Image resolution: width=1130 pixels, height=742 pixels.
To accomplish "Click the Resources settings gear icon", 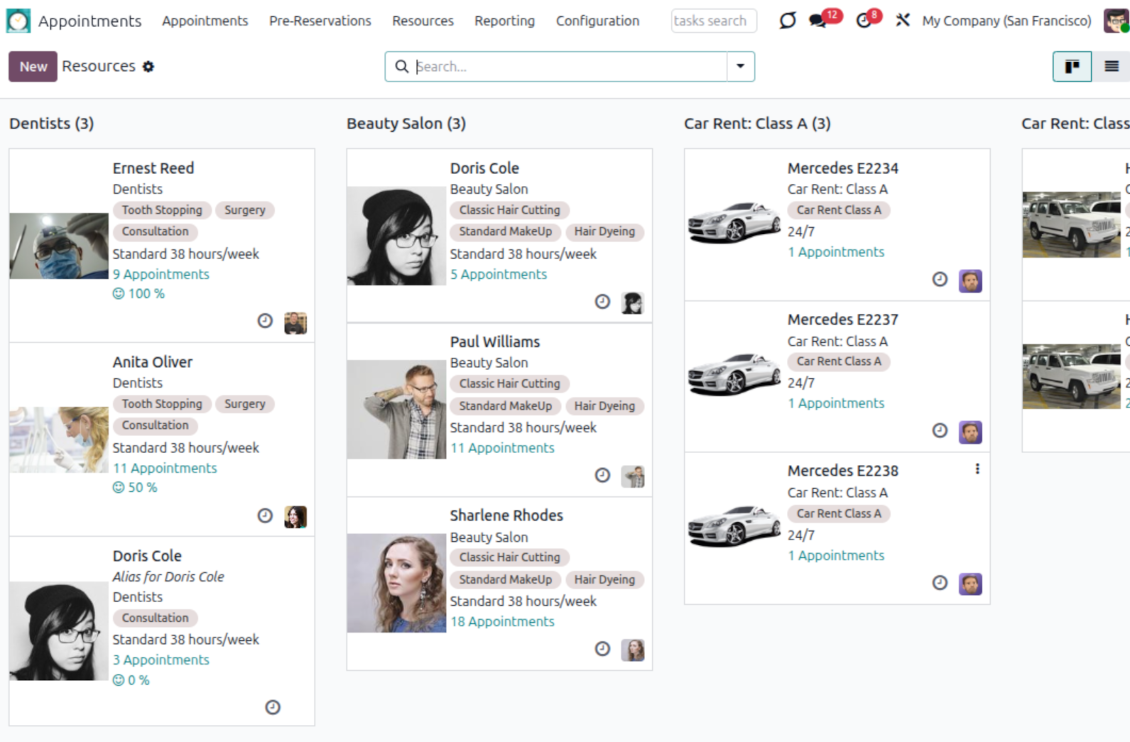I will pos(149,67).
